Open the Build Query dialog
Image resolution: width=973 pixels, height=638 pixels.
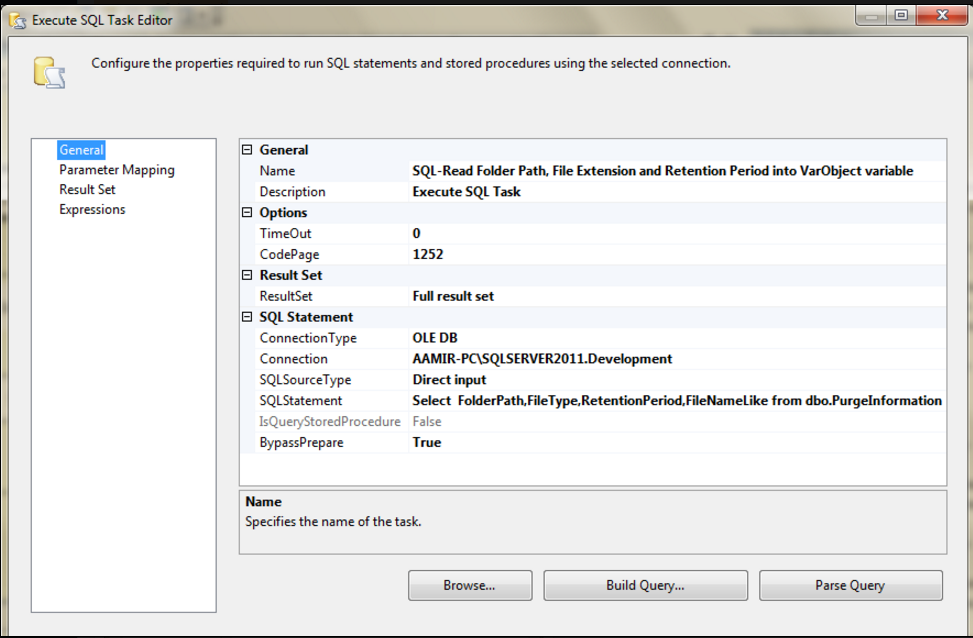click(645, 585)
